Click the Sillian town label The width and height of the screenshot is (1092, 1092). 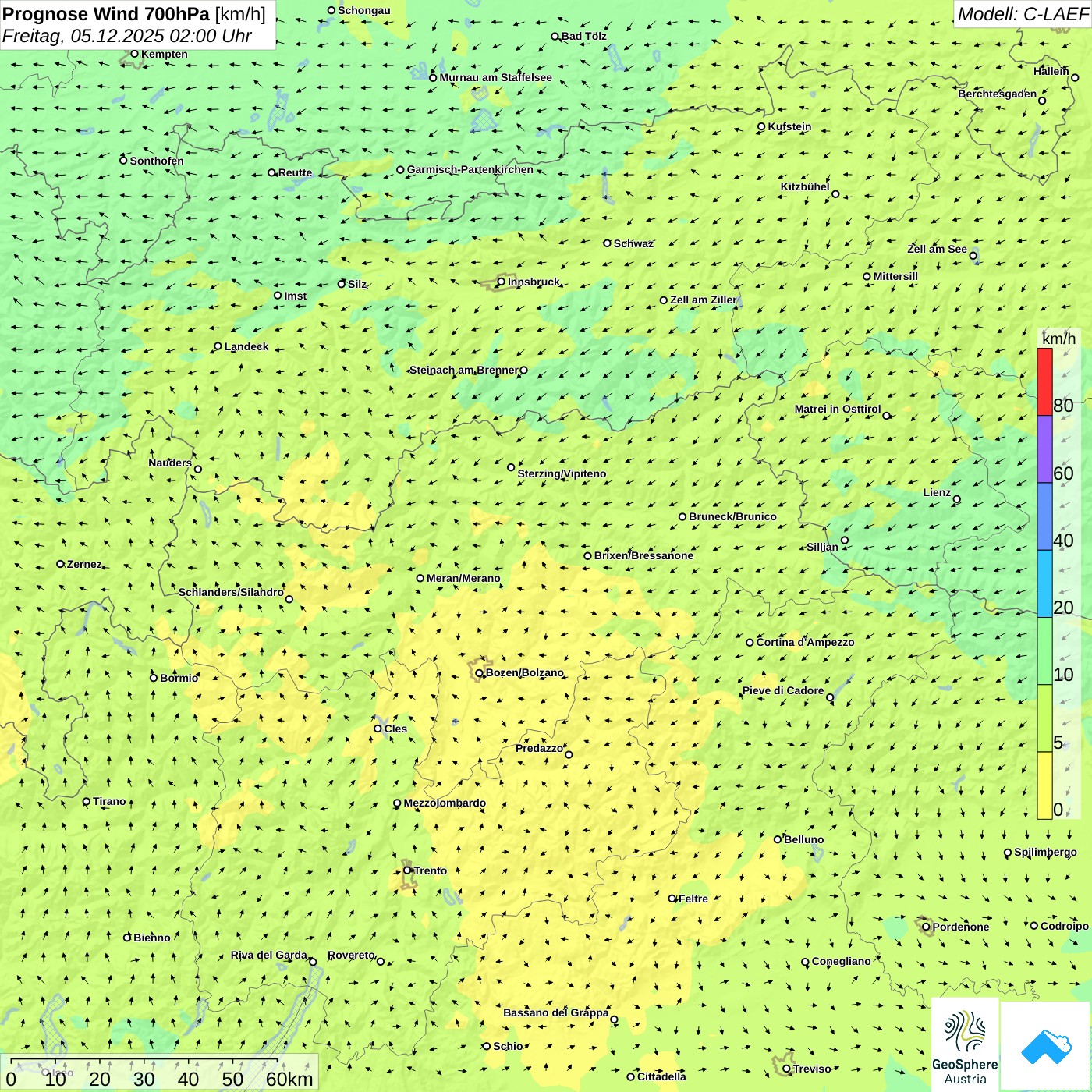pos(822,547)
